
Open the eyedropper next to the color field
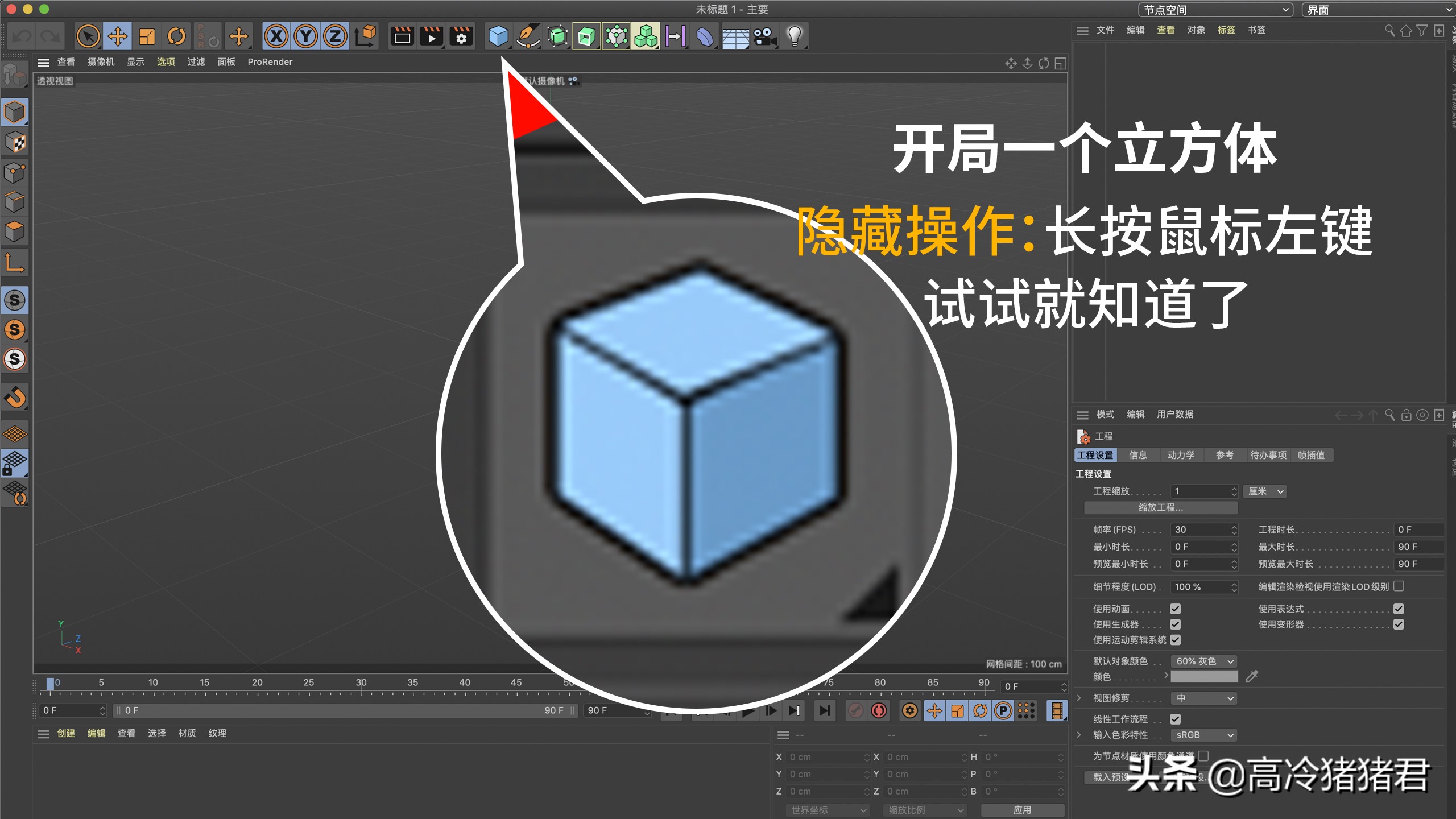pos(1252,676)
